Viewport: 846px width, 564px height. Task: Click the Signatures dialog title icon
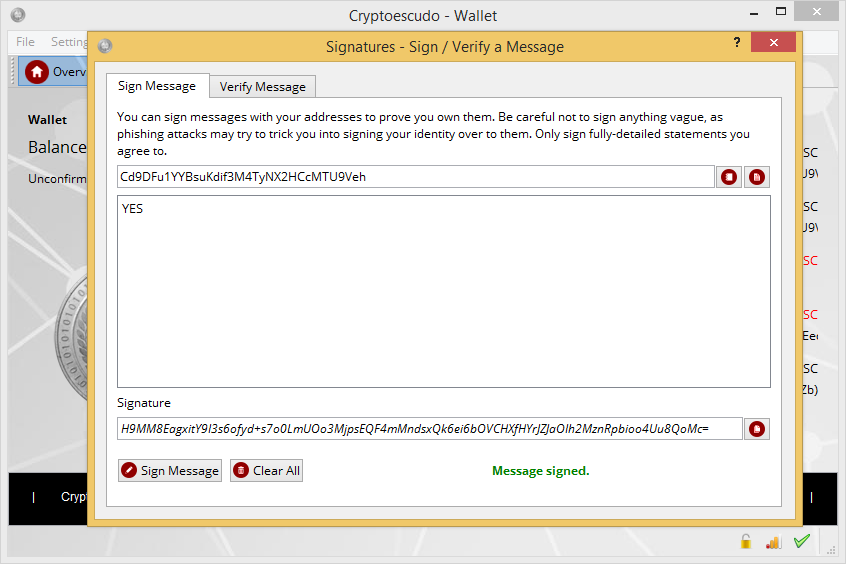[105, 46]
